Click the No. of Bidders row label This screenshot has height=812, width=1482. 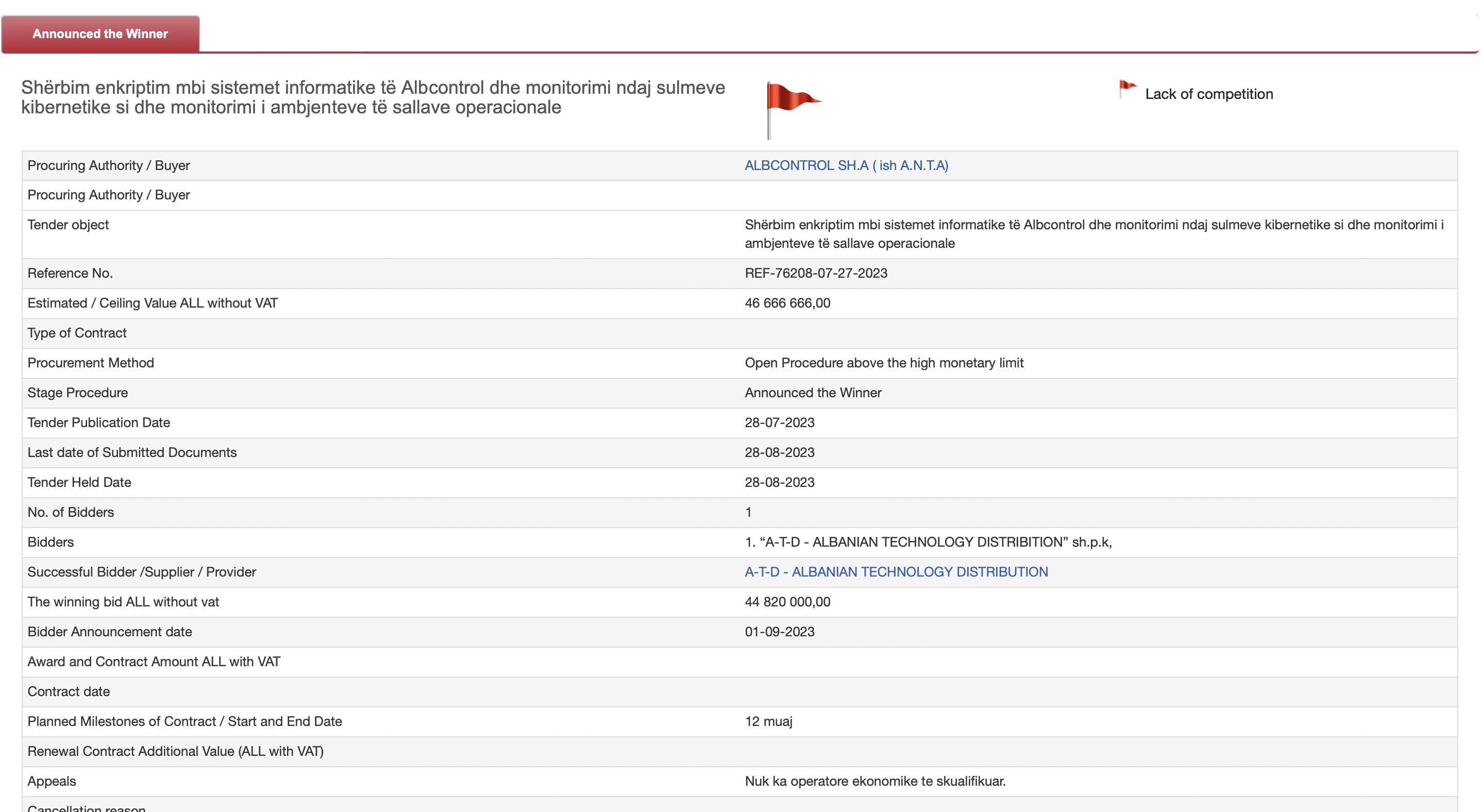pyautogui.click(x=71, y=512)
